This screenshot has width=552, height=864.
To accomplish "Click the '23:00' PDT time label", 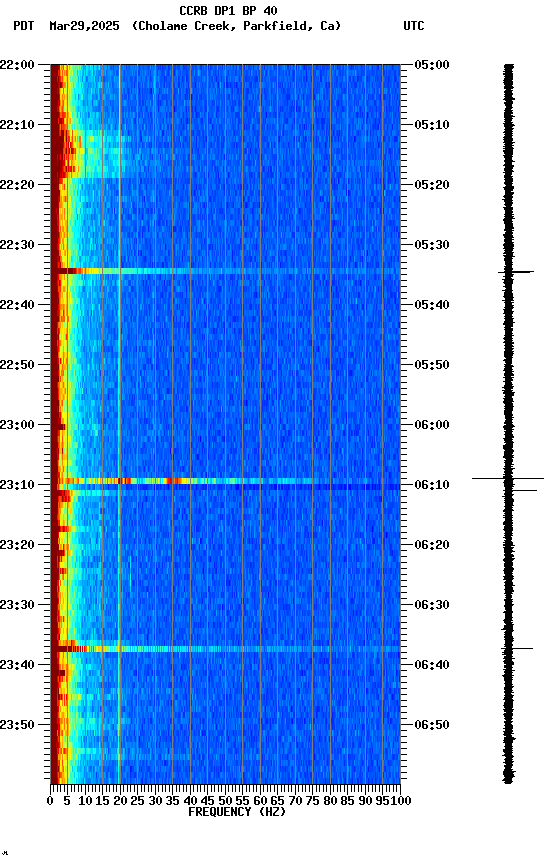I will click(17, 425).
